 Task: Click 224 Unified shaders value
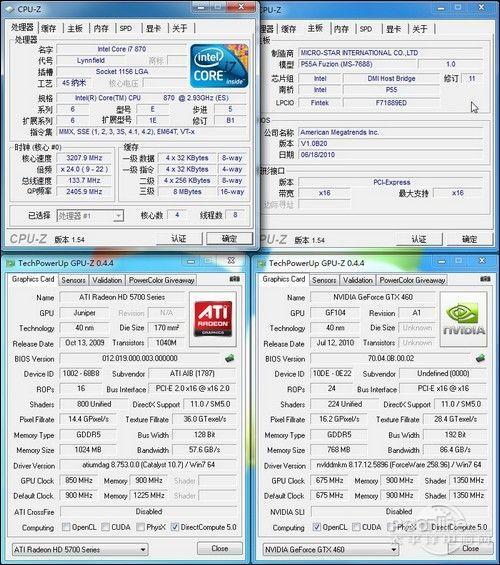[344, 404]
